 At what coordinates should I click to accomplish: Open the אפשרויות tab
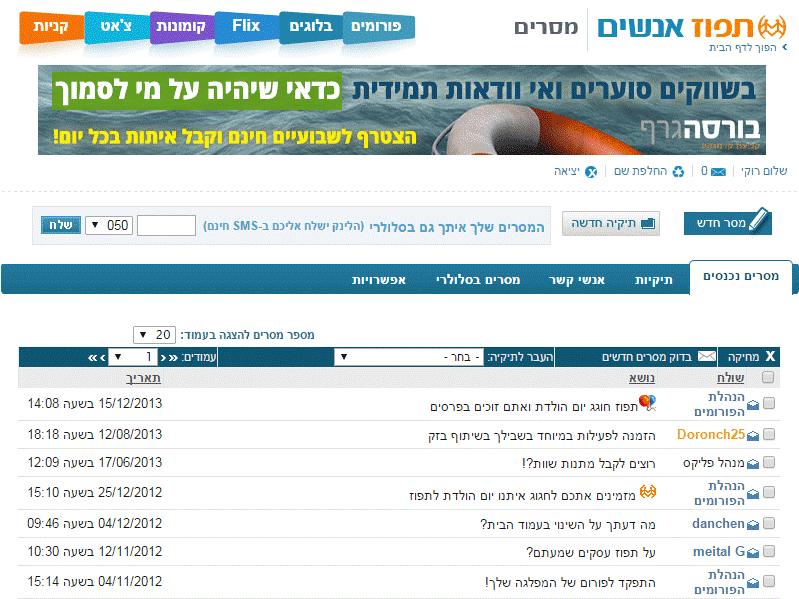(379, 280)
